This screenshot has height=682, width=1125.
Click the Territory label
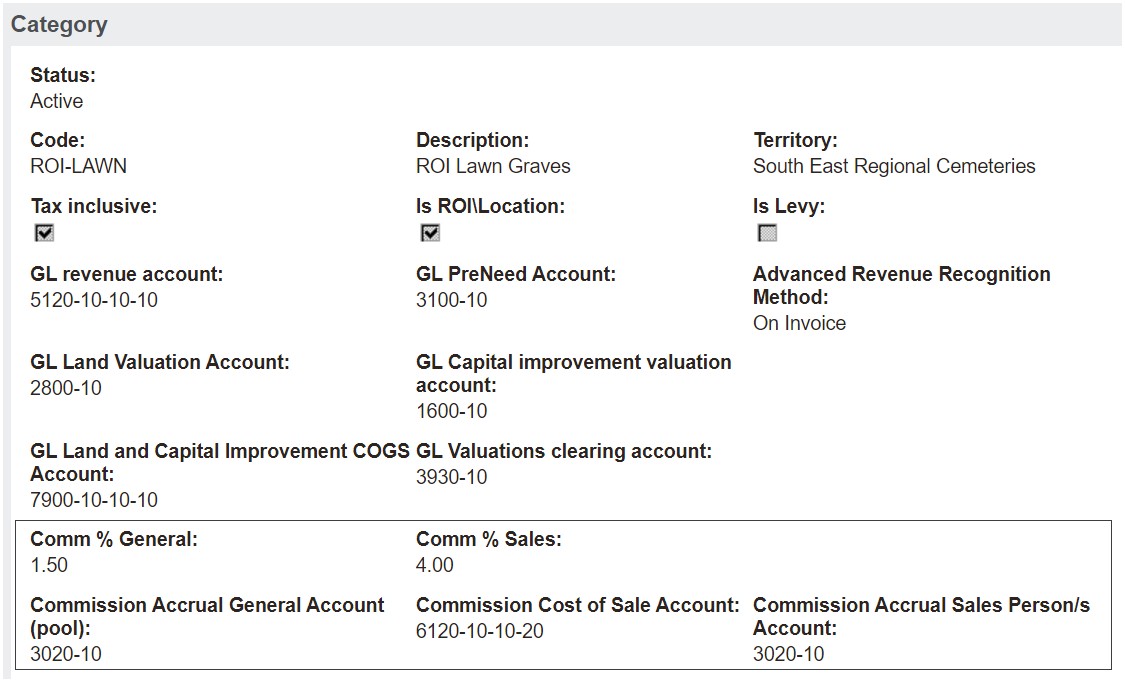(796, 141)
